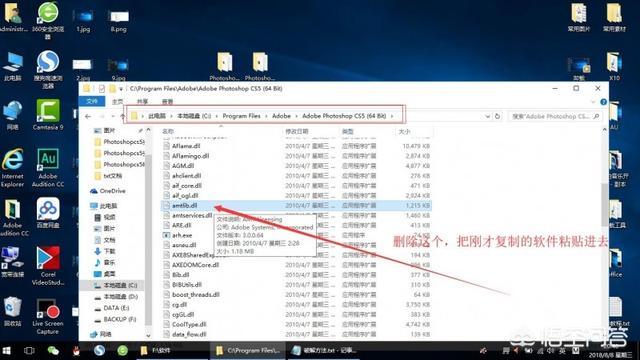Open the 查看 ribbon tab
The height and width of the screenshot is (360, 640).
pos(167,102)
